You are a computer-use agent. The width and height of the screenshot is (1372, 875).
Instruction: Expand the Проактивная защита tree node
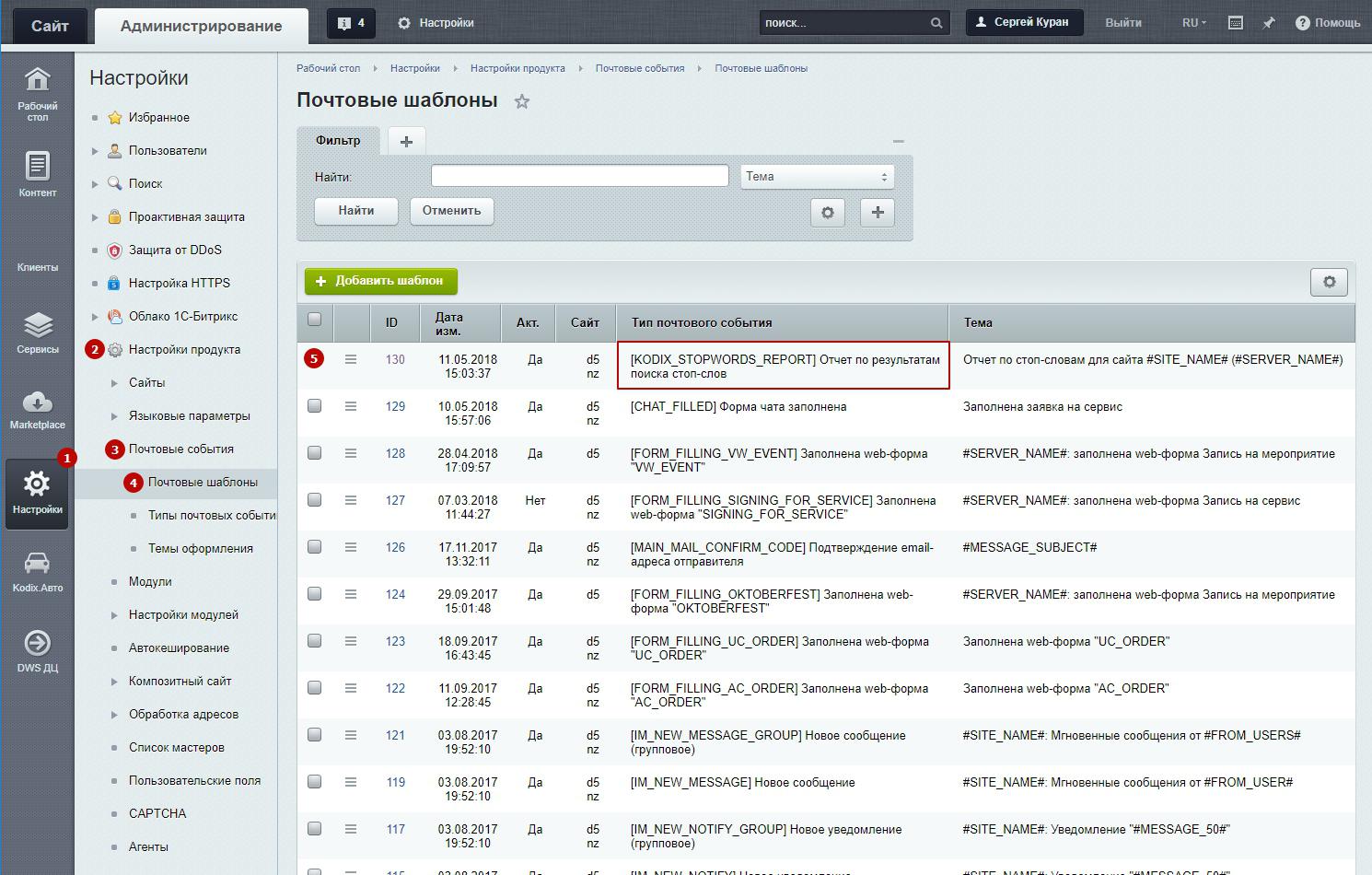[x=95, y=217]
